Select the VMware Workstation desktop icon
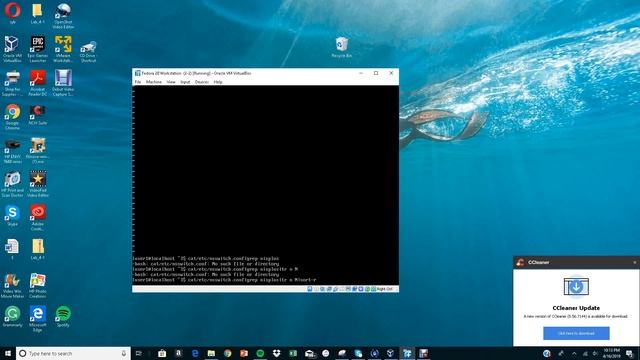 point(63,49)
